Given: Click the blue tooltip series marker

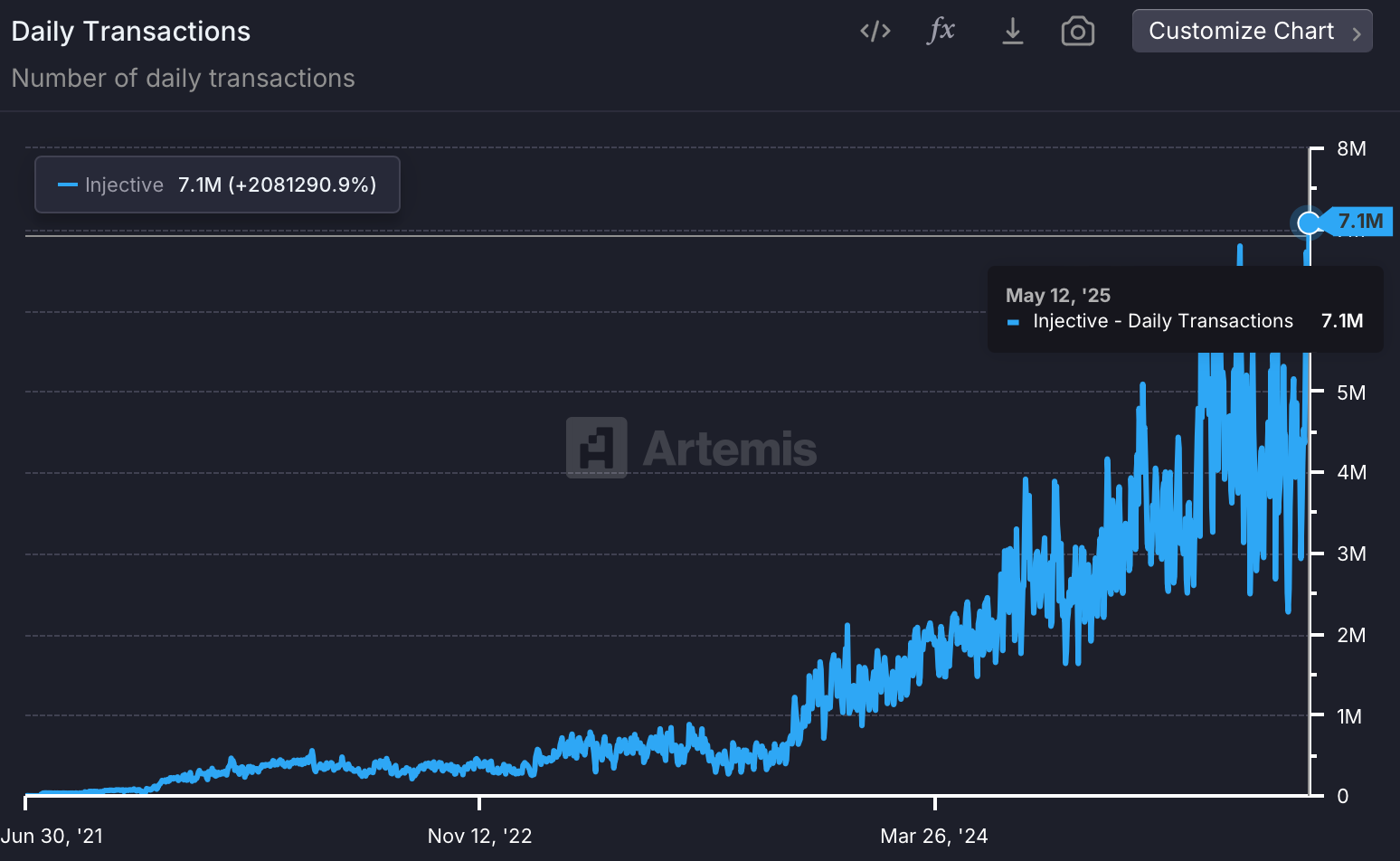Looking at the screenshot, I should point(1013,322).
